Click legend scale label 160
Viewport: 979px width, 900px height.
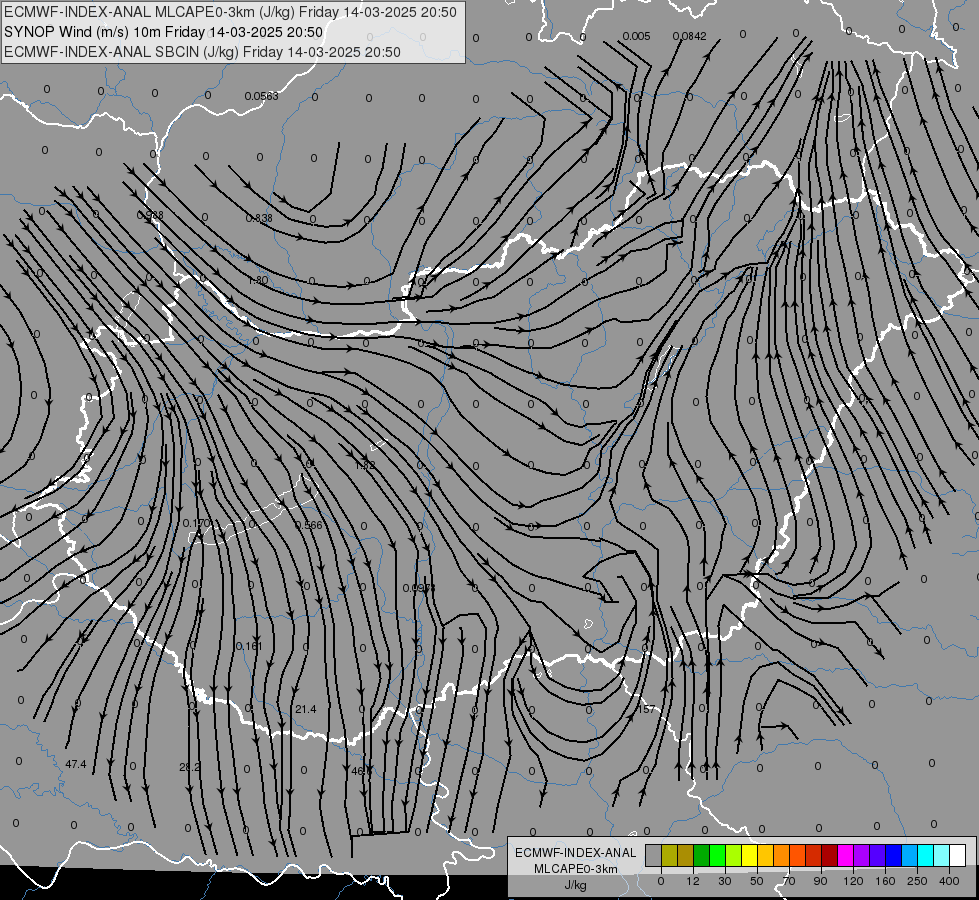click(x=885, y=881)
